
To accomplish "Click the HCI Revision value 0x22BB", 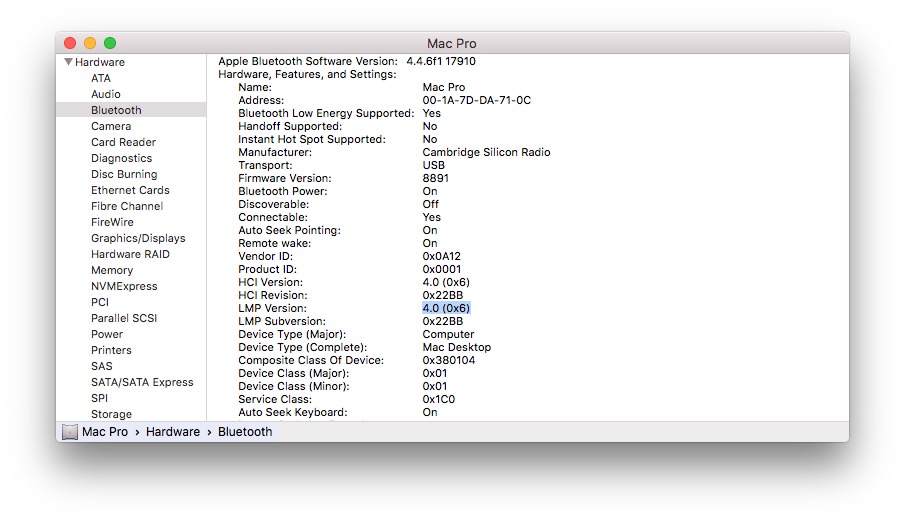I will pos(443,295).
